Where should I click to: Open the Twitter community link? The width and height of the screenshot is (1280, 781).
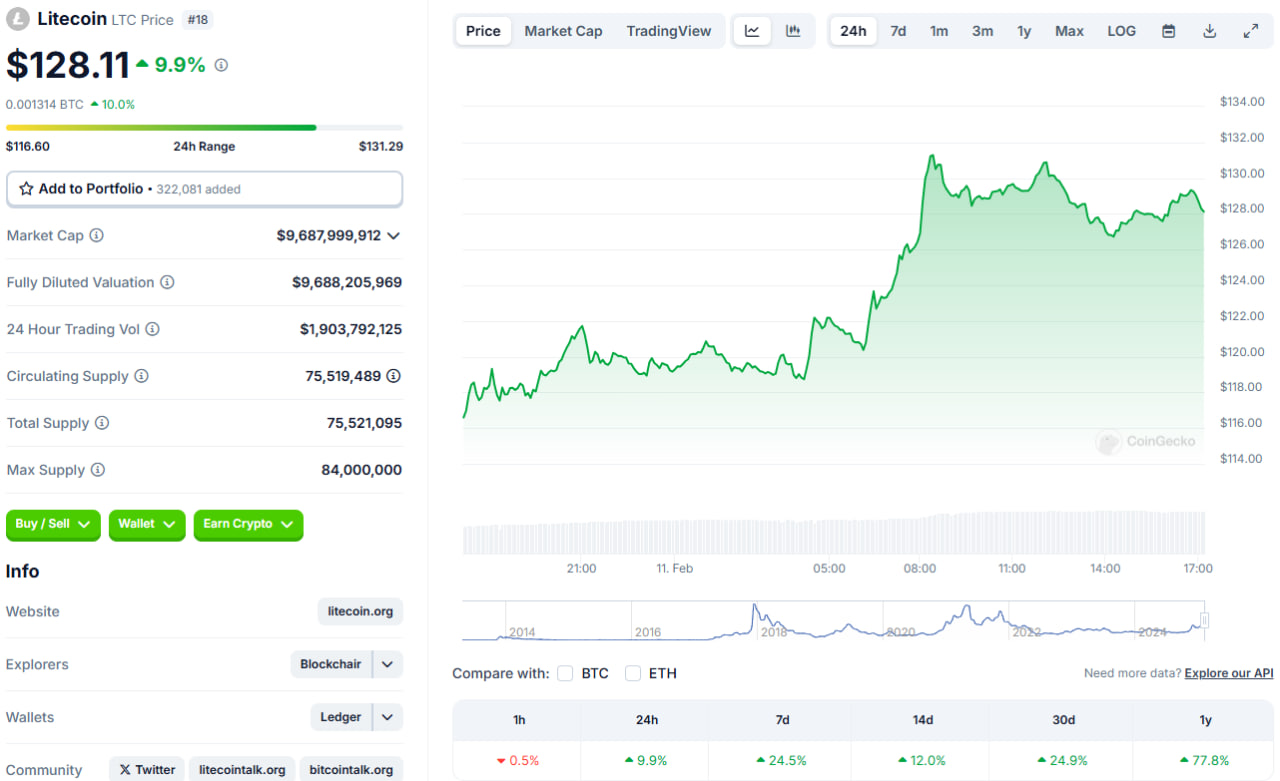pos(146,770)
